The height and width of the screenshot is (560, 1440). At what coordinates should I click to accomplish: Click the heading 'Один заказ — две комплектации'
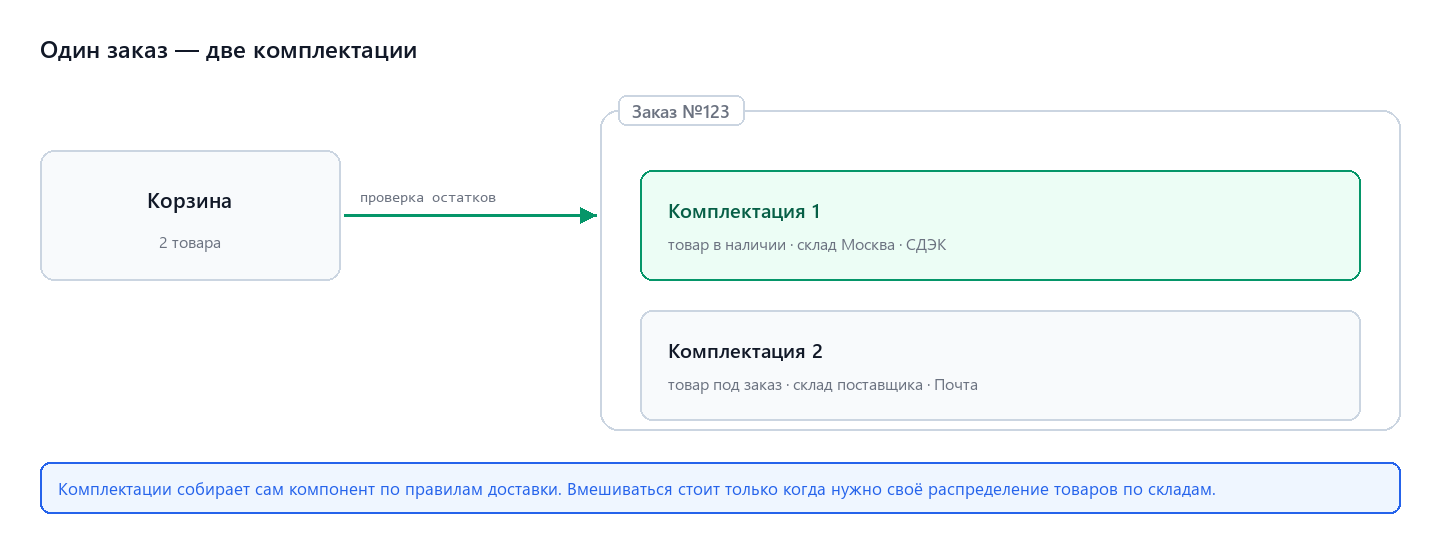tap(228, 51)
